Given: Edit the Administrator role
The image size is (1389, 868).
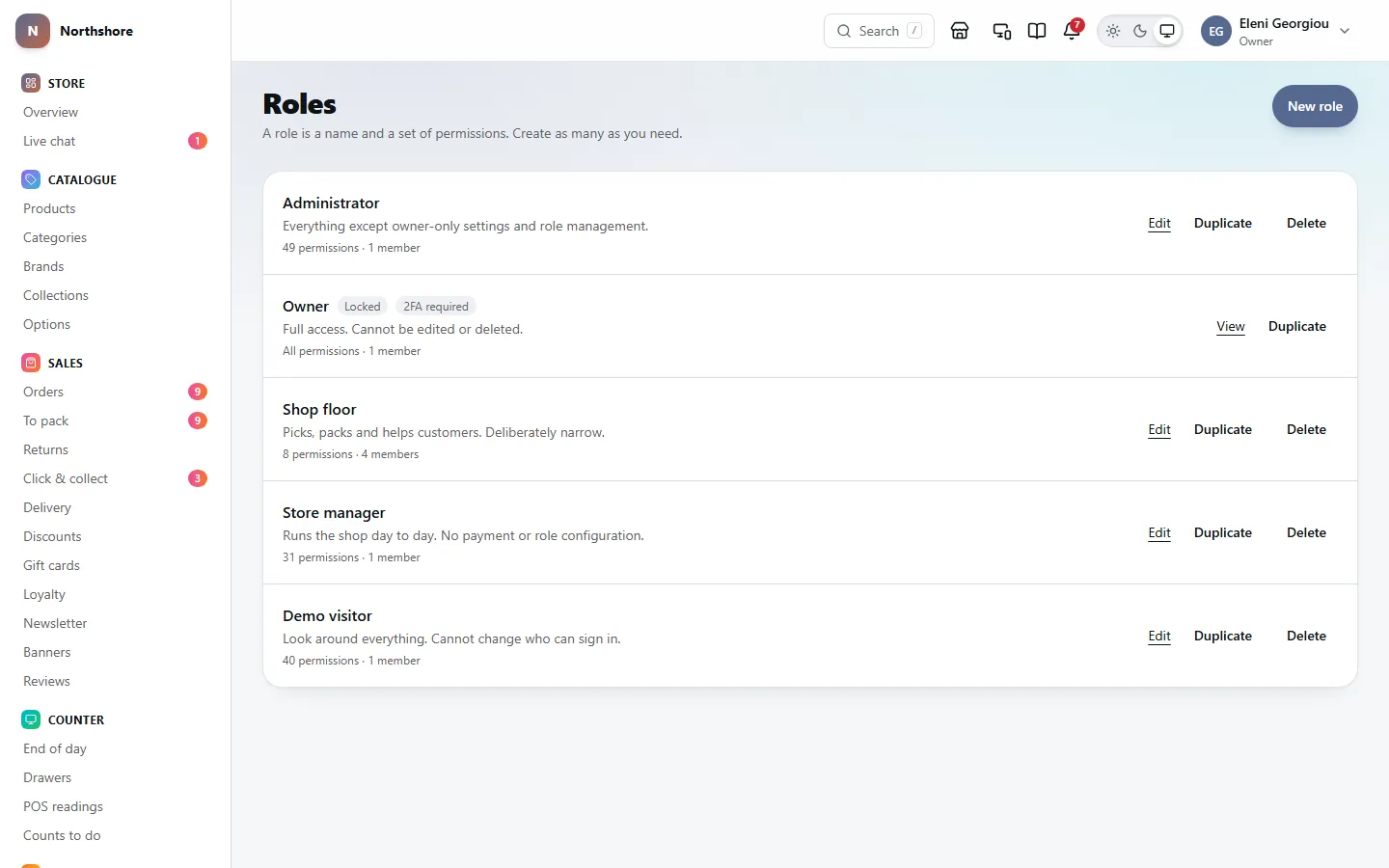Looking at the screenshot, I should point(1159,223).
